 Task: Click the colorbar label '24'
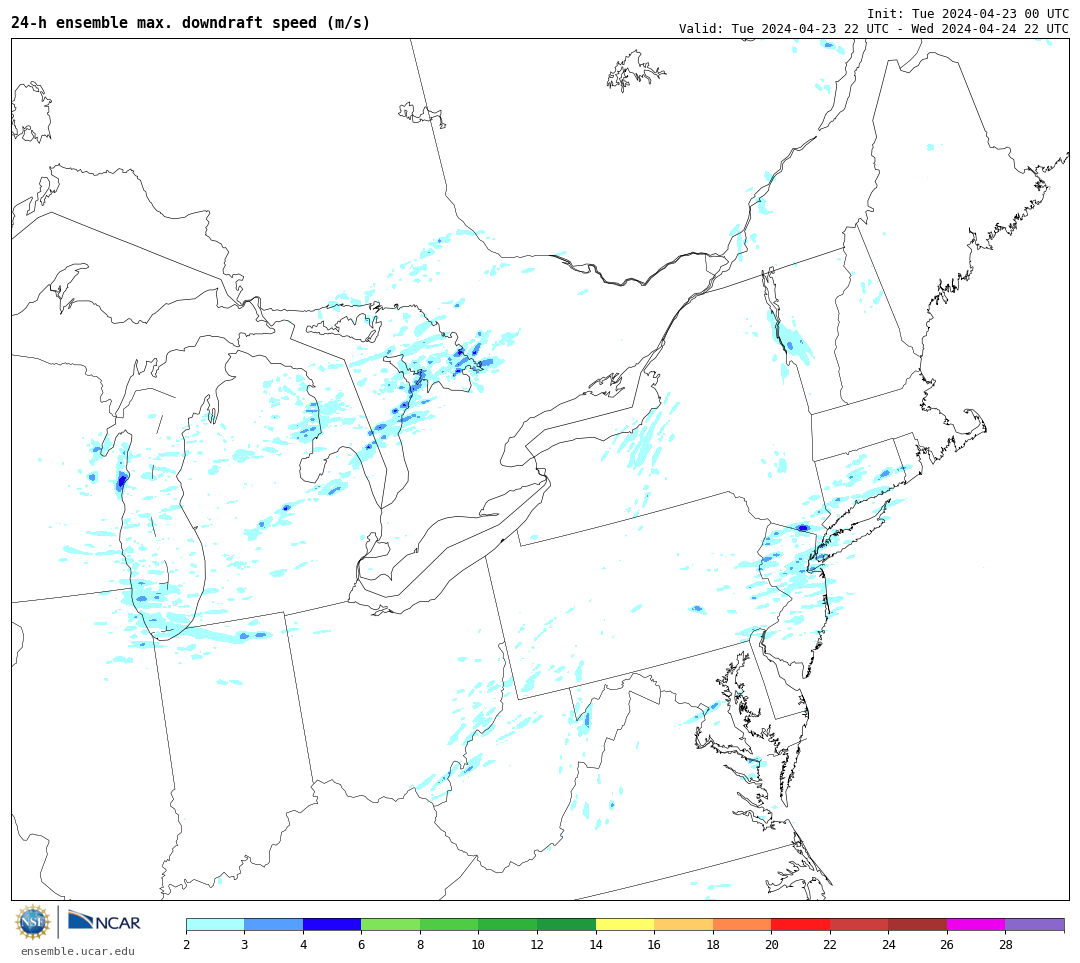click(889, 944)
